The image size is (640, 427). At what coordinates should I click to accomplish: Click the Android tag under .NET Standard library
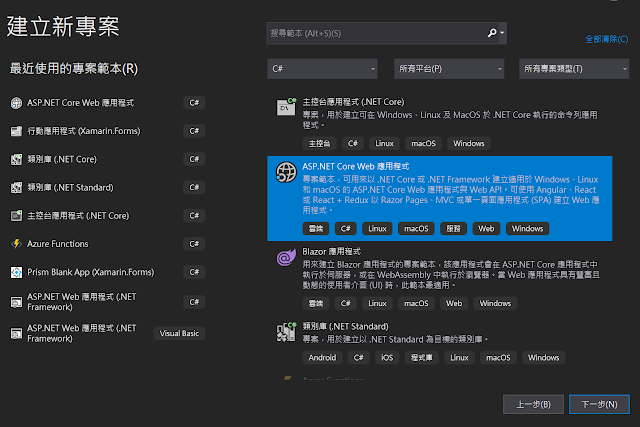pyautogui.click(x=322, y=358)
